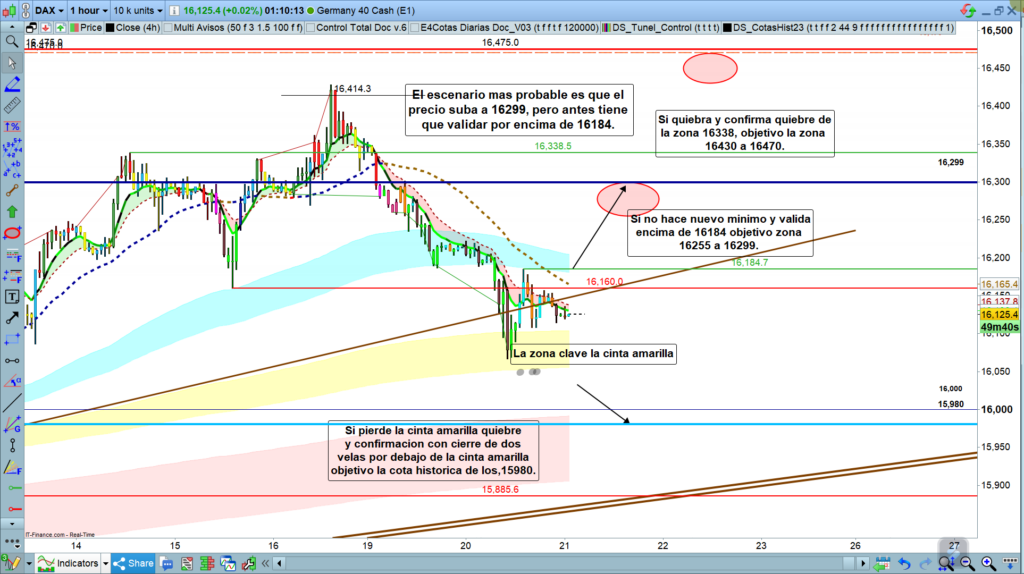Select the green up-arrow drawing tool

(x=12, y=211)
